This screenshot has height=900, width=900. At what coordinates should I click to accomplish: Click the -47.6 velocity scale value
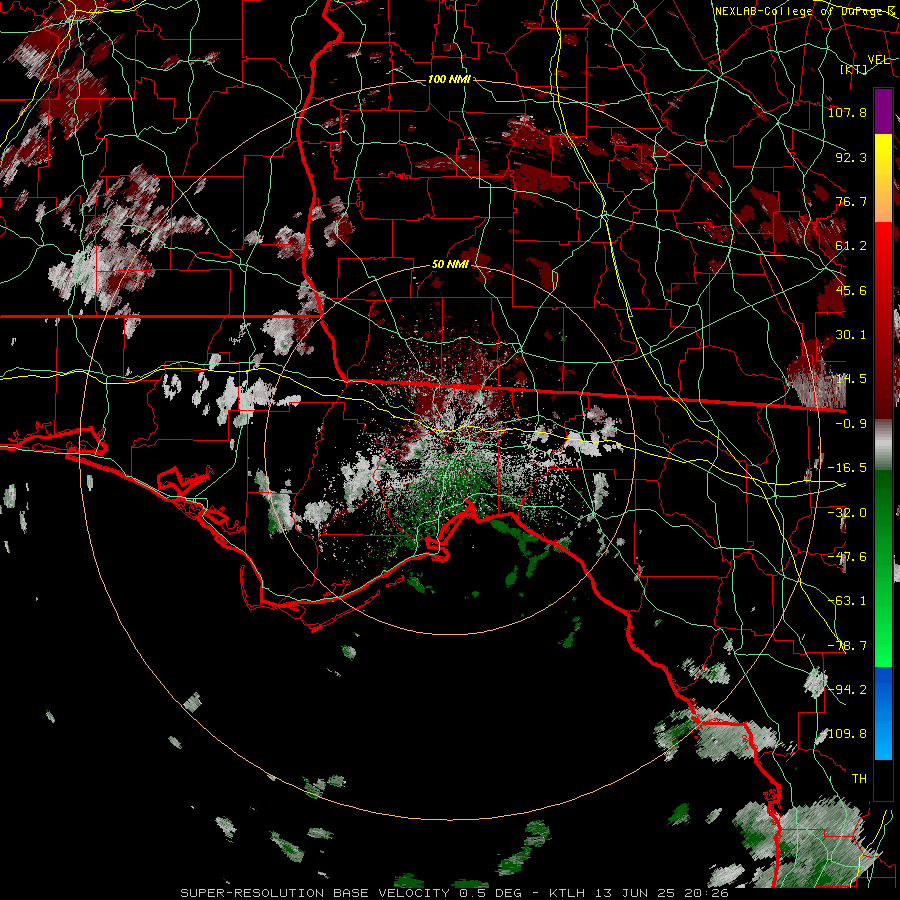847,557
